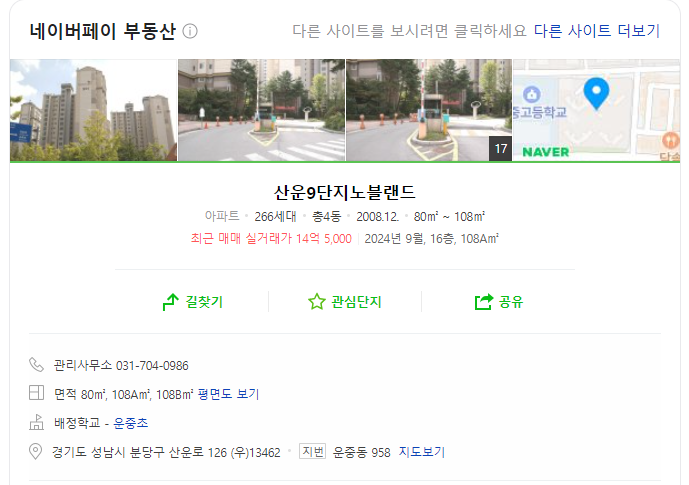Open the 지도보기 map link
The width and height of the screenshot is (689, 485).
(x=422, y=452)
